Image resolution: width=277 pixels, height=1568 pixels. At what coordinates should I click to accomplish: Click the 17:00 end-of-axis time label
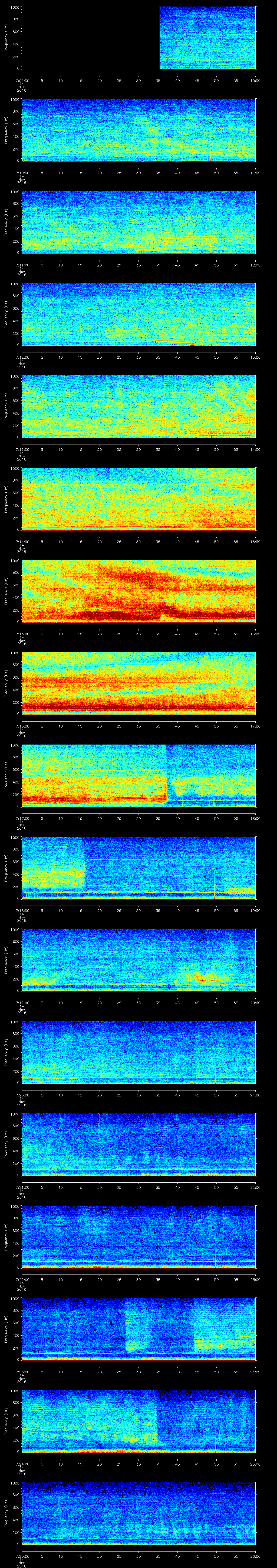click(256, 726)
